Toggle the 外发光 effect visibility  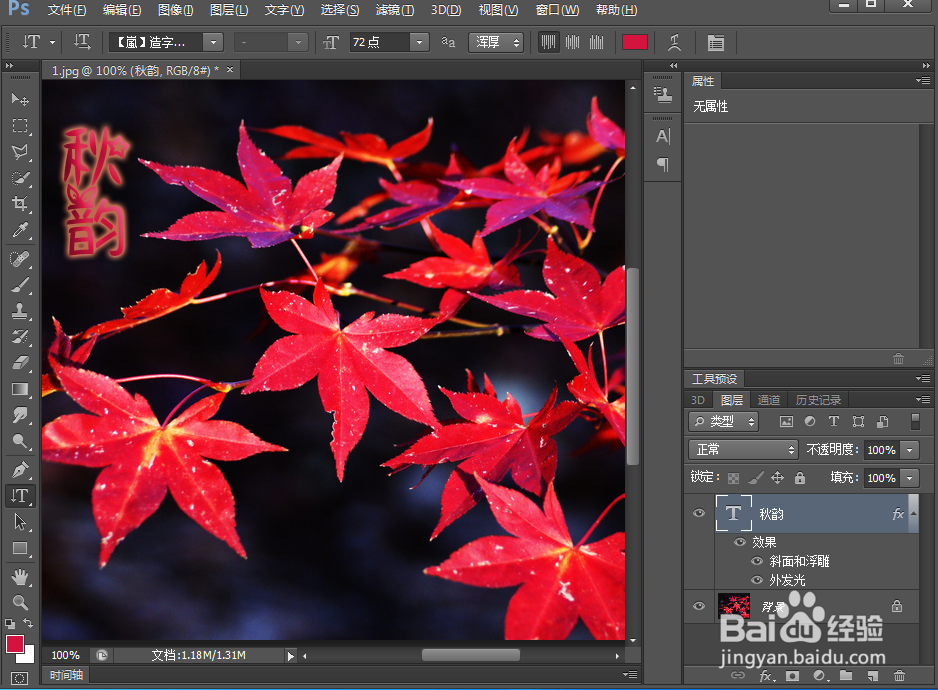click(757, 580)
